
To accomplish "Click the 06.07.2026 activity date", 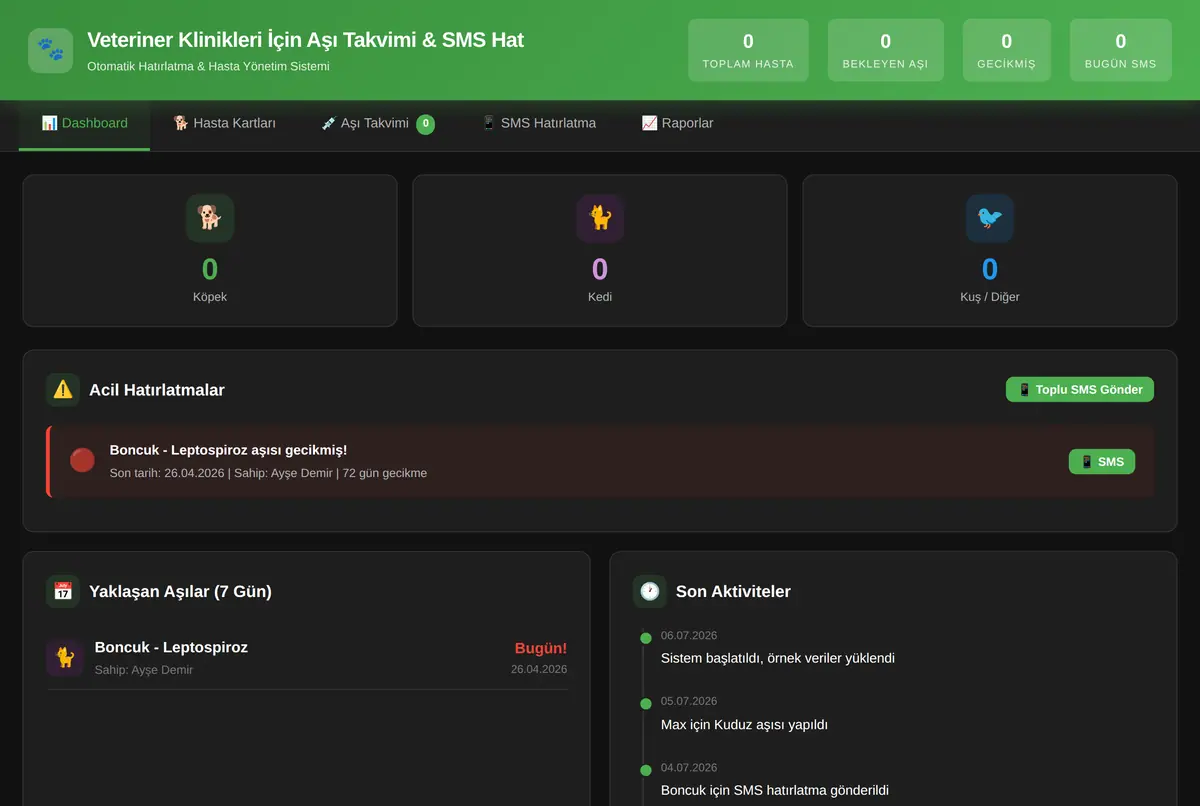I will [689, 636].
